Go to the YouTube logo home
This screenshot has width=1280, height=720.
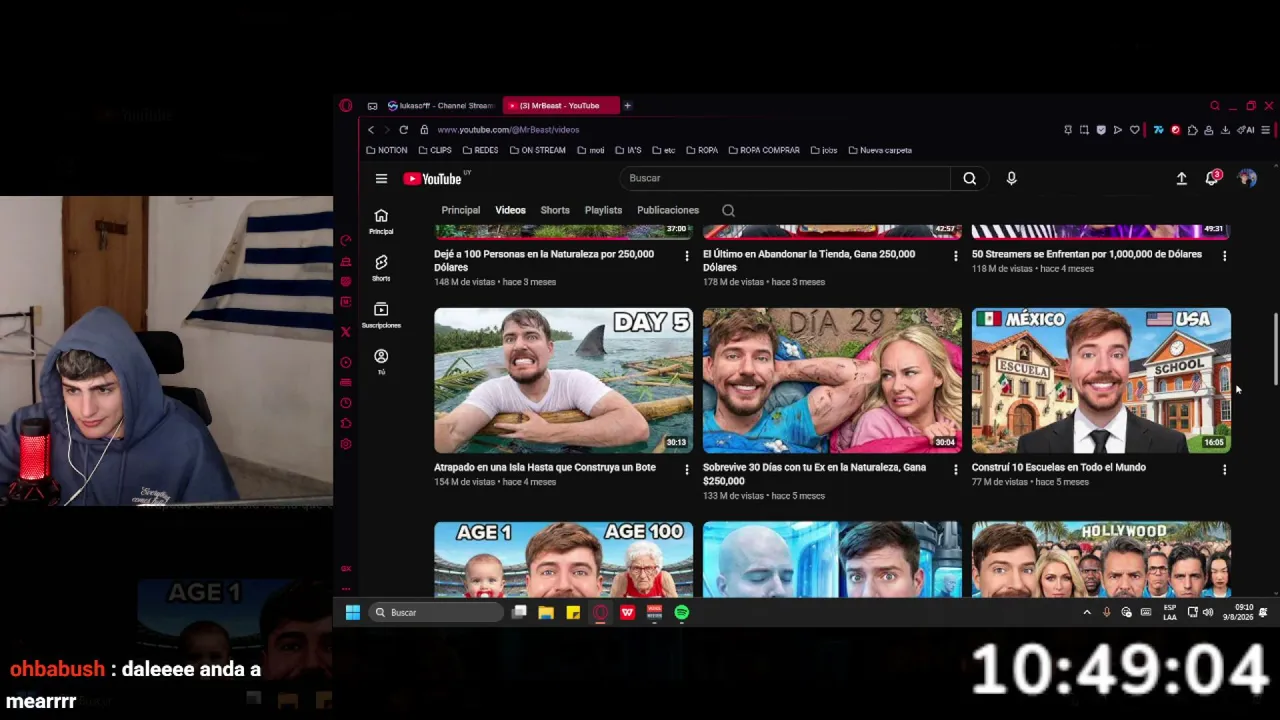[433, 179]
